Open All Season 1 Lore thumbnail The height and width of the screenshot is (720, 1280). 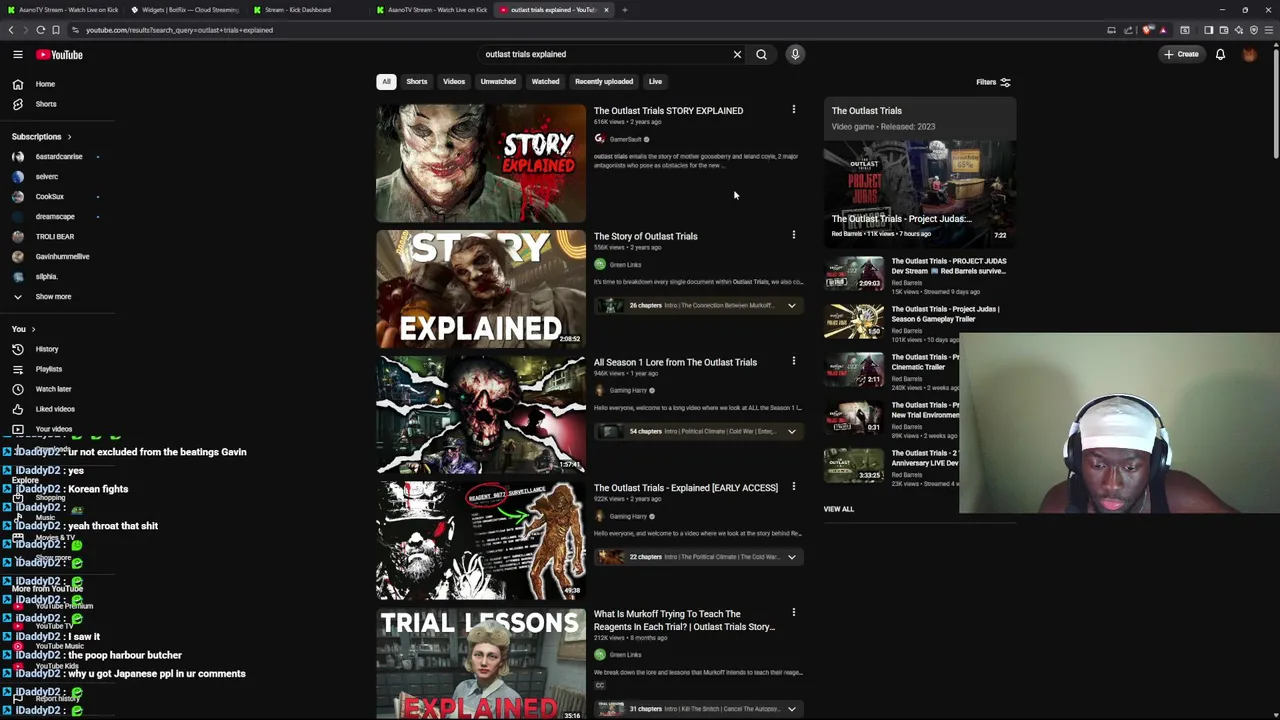click(x=481, y=414)
